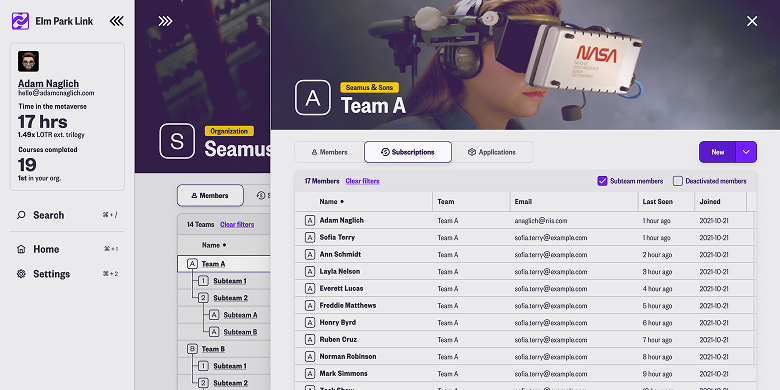
Task: Open Subteam B in teams tree
Action: coord(240,332)
